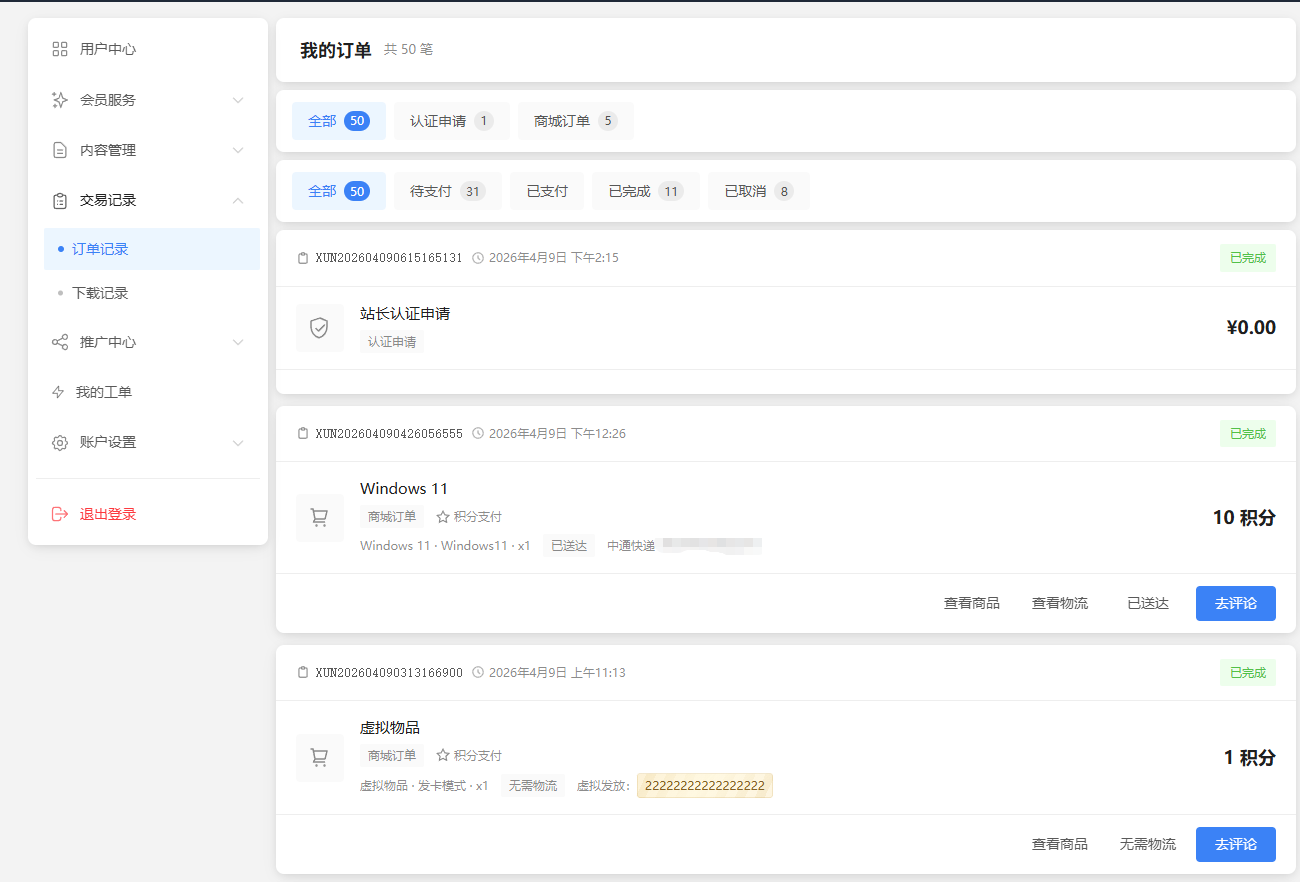The height and width of the screenshot is (882, 1300).
Task: Click the cart icon beside Windows 11 order
Action: pyautogui.click(x=320, y=517)
